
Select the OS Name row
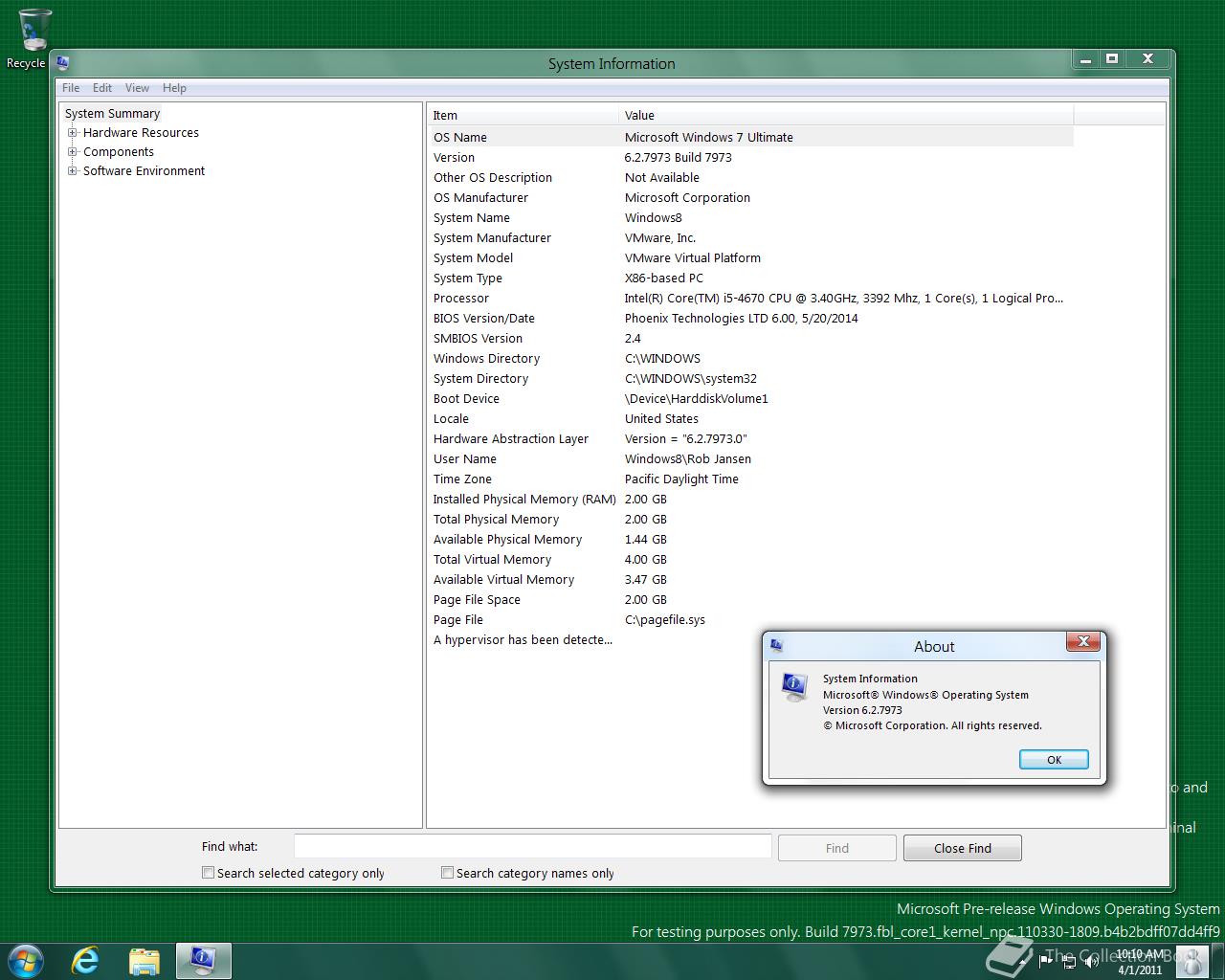coord(751,137)
